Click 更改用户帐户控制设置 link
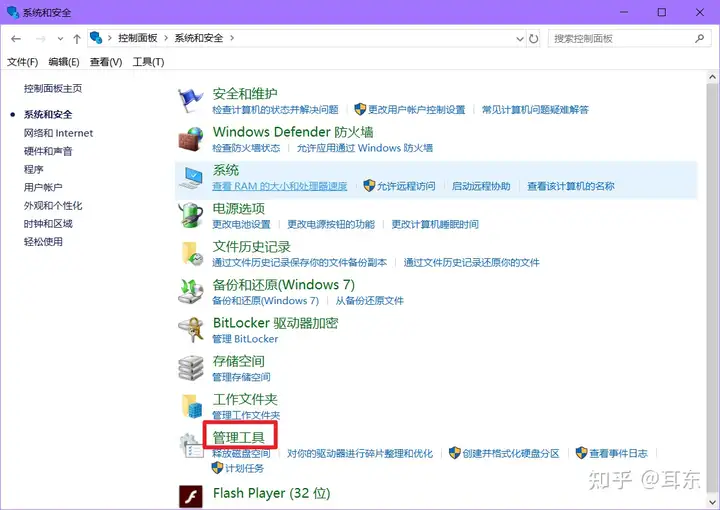This screenshot has width=720, height=510. (416, 110)
